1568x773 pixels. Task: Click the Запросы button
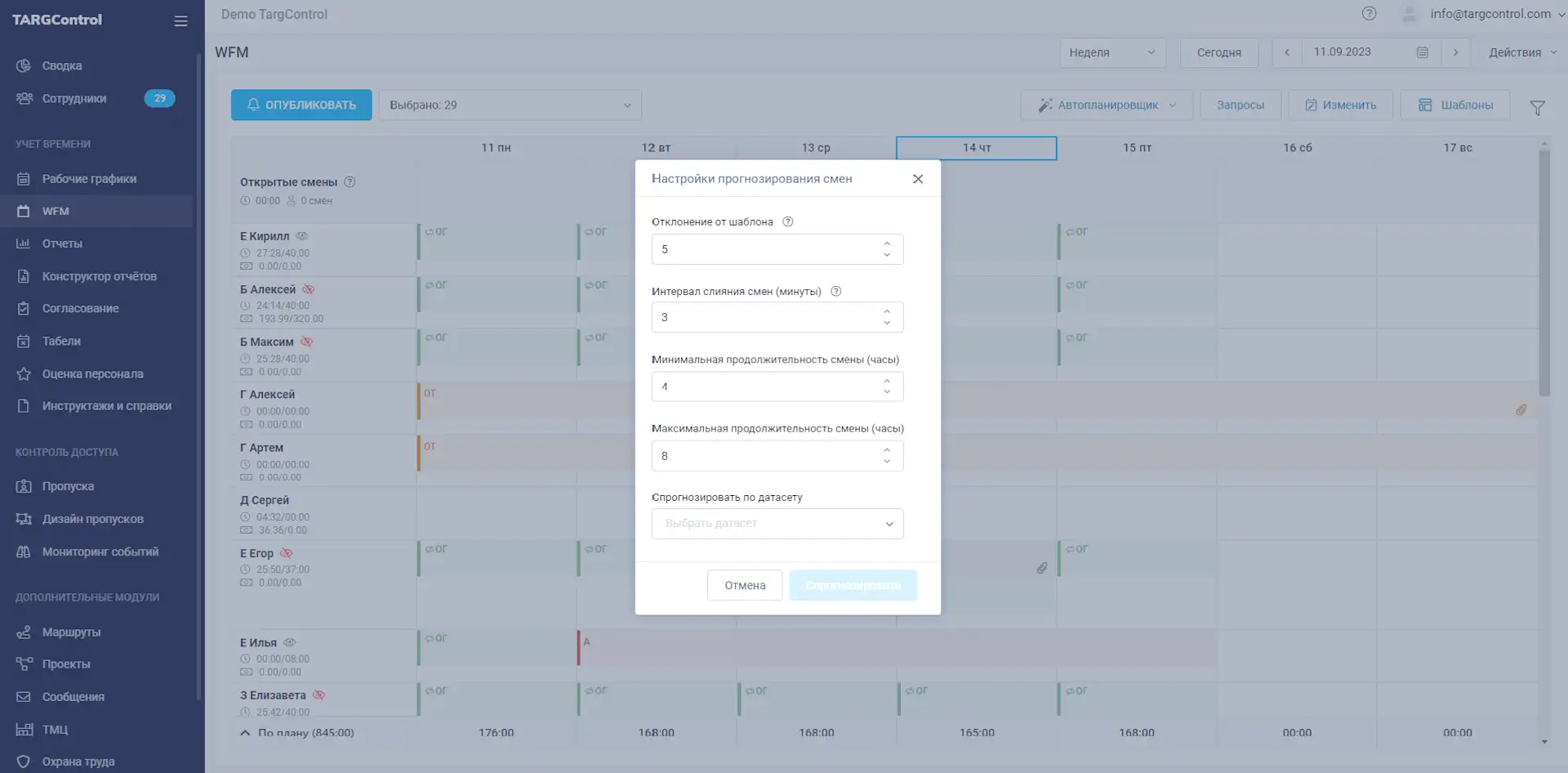point(1241,105)
